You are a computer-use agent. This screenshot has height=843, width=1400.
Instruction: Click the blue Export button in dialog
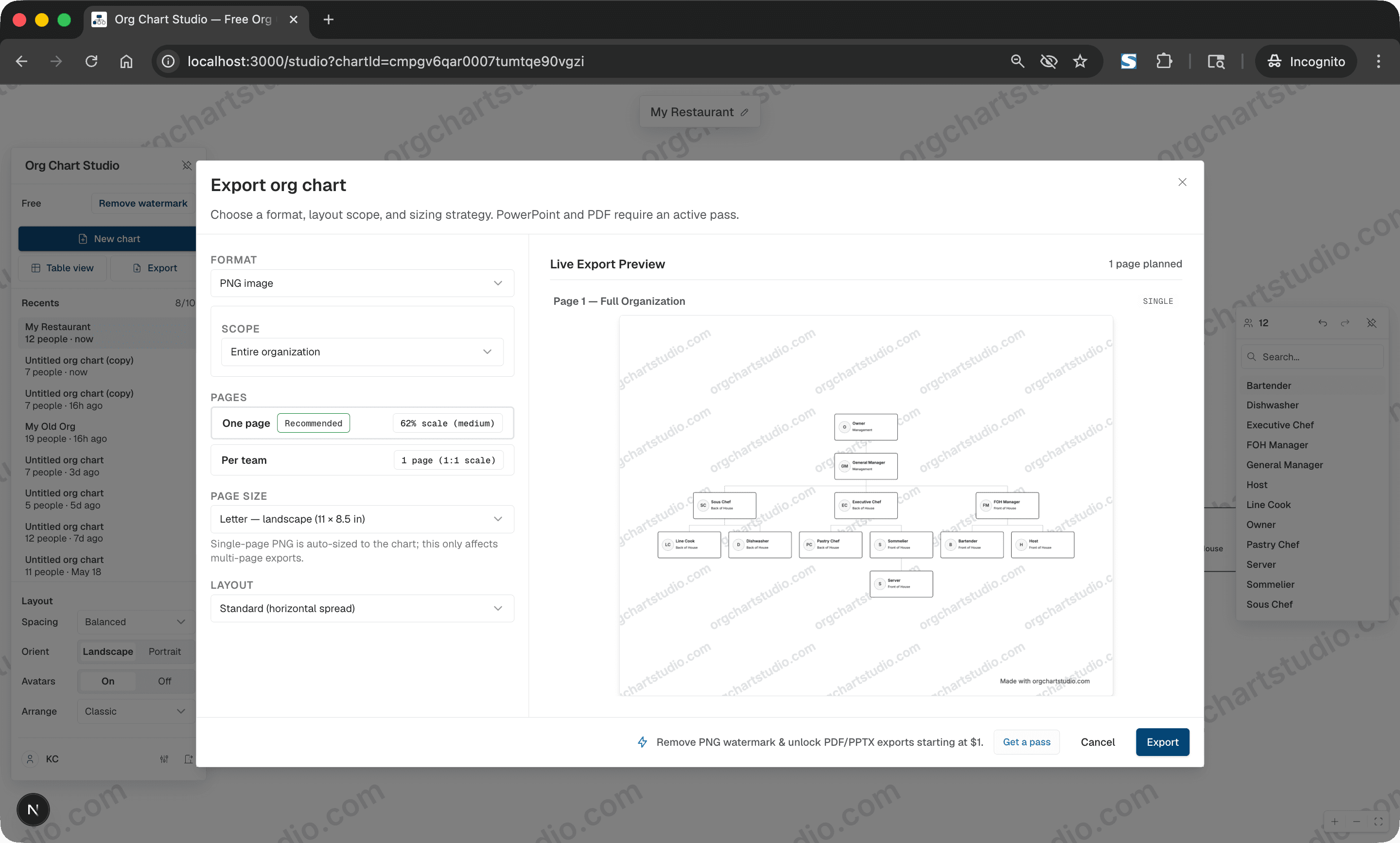coord(1162,742)
